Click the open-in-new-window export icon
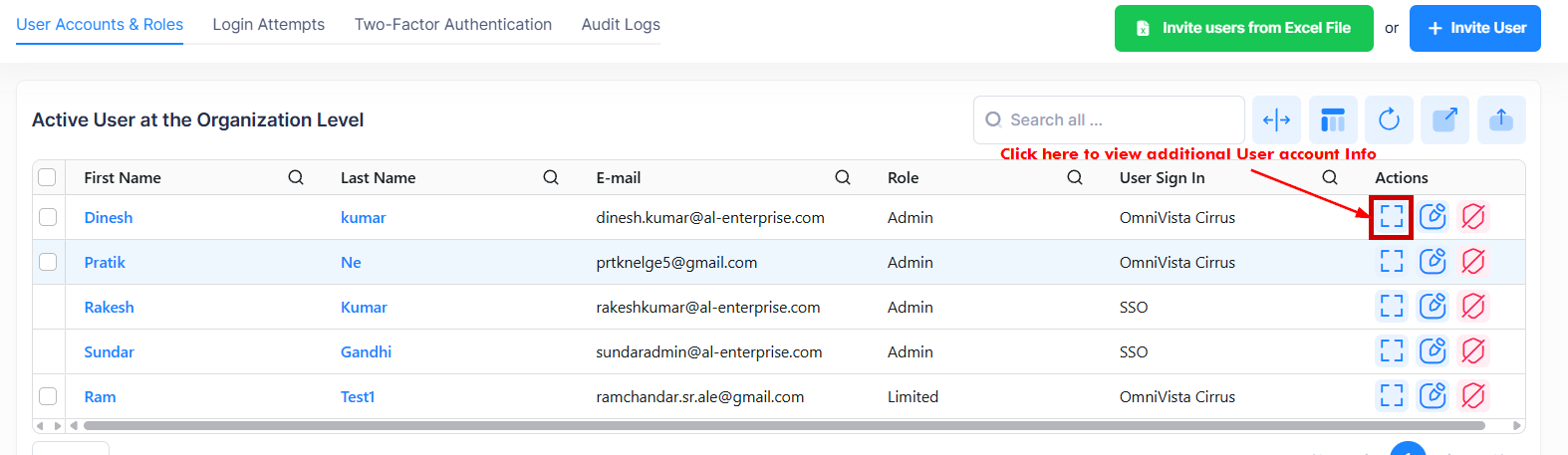 click(1444, 120)
